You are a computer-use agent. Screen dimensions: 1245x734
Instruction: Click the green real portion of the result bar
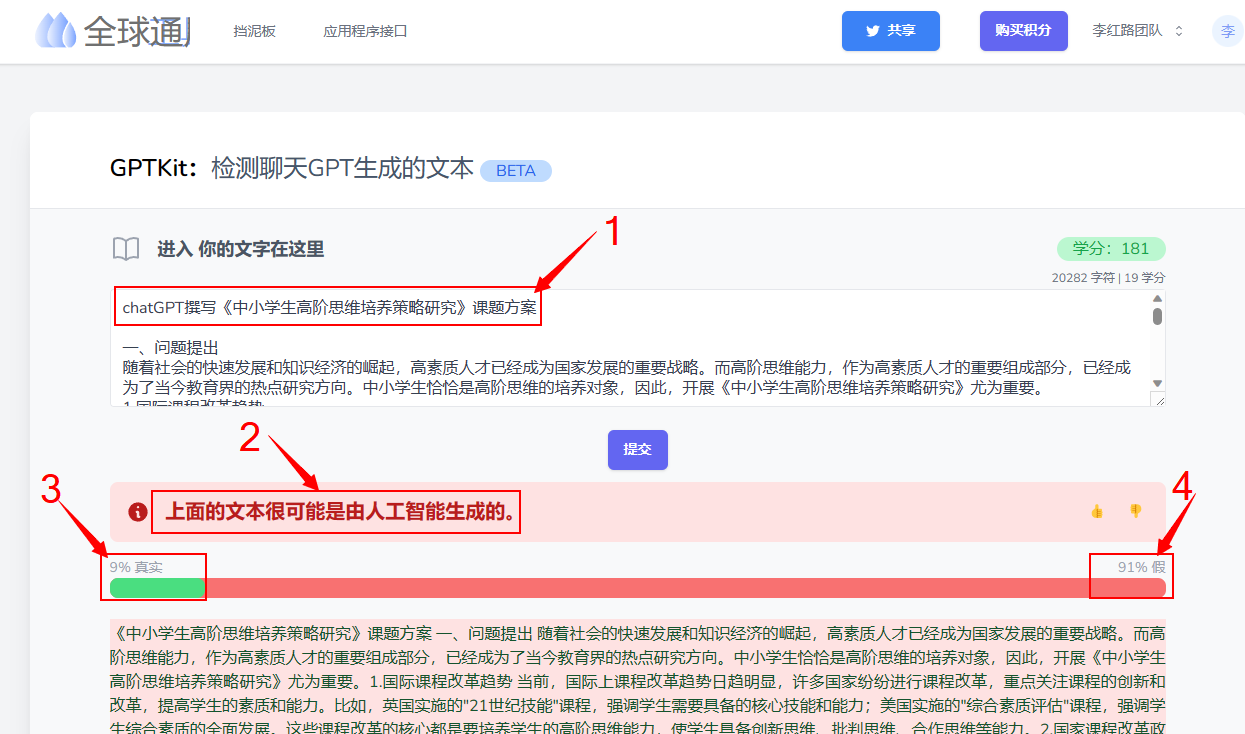157,588
